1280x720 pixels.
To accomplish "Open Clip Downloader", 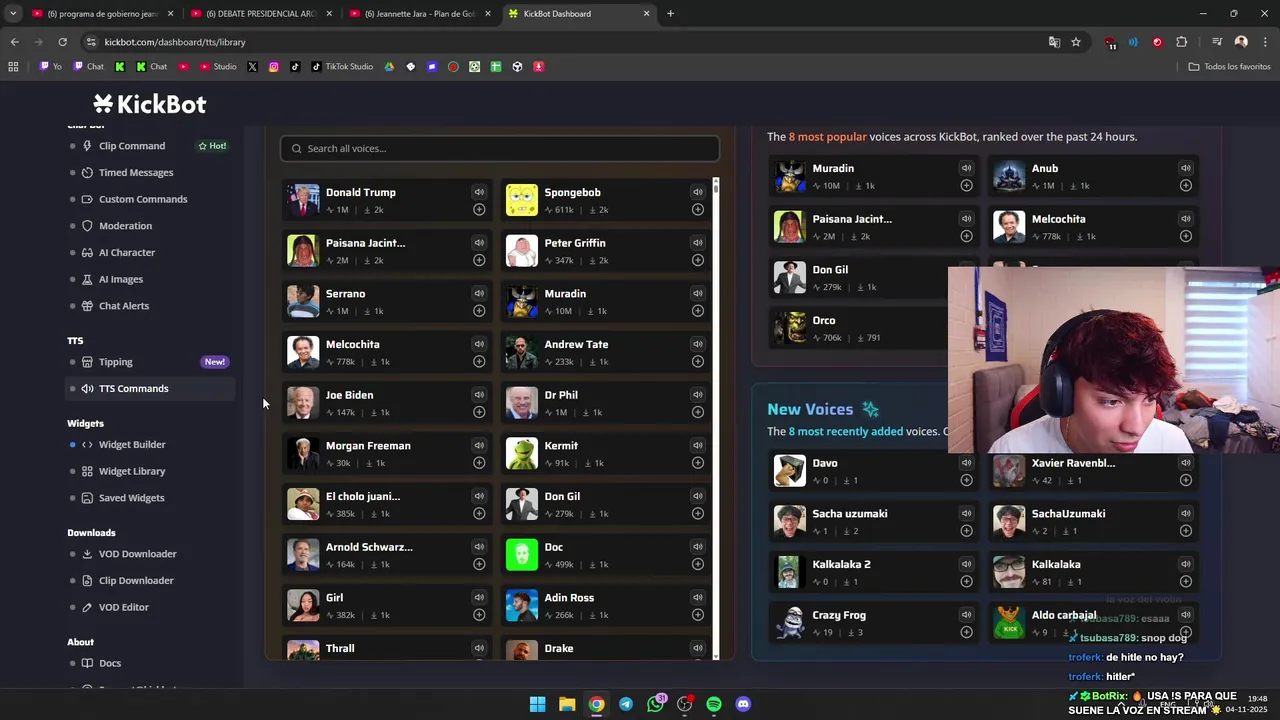I will click(x=136, y=580).
